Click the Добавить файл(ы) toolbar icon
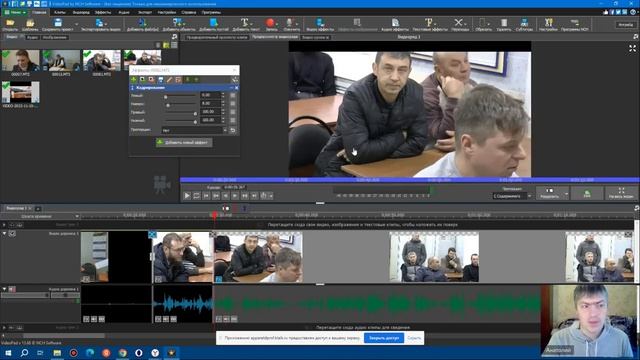Viewport: 640px width, 360px height. click(x=142, y=24)
